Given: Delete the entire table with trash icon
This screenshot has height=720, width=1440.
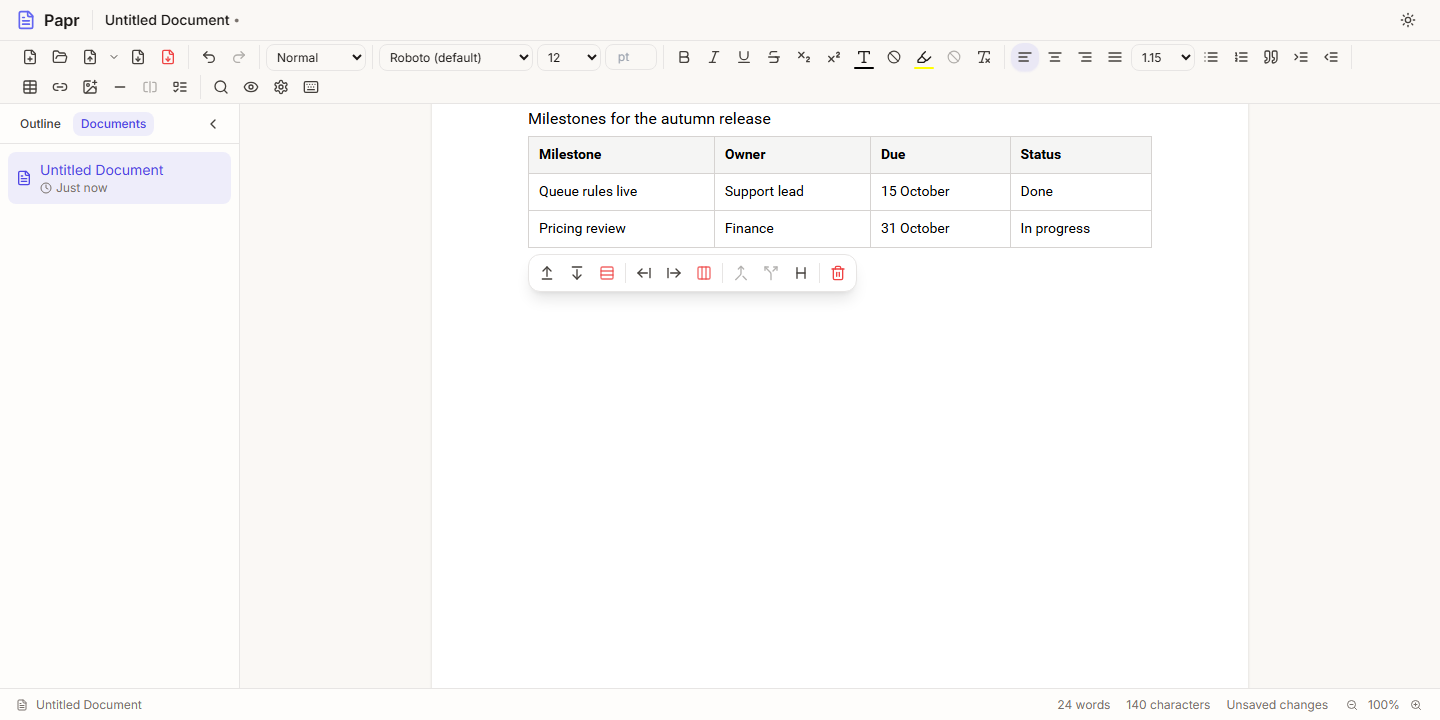Looking at the screenshot, I should 838,273.
